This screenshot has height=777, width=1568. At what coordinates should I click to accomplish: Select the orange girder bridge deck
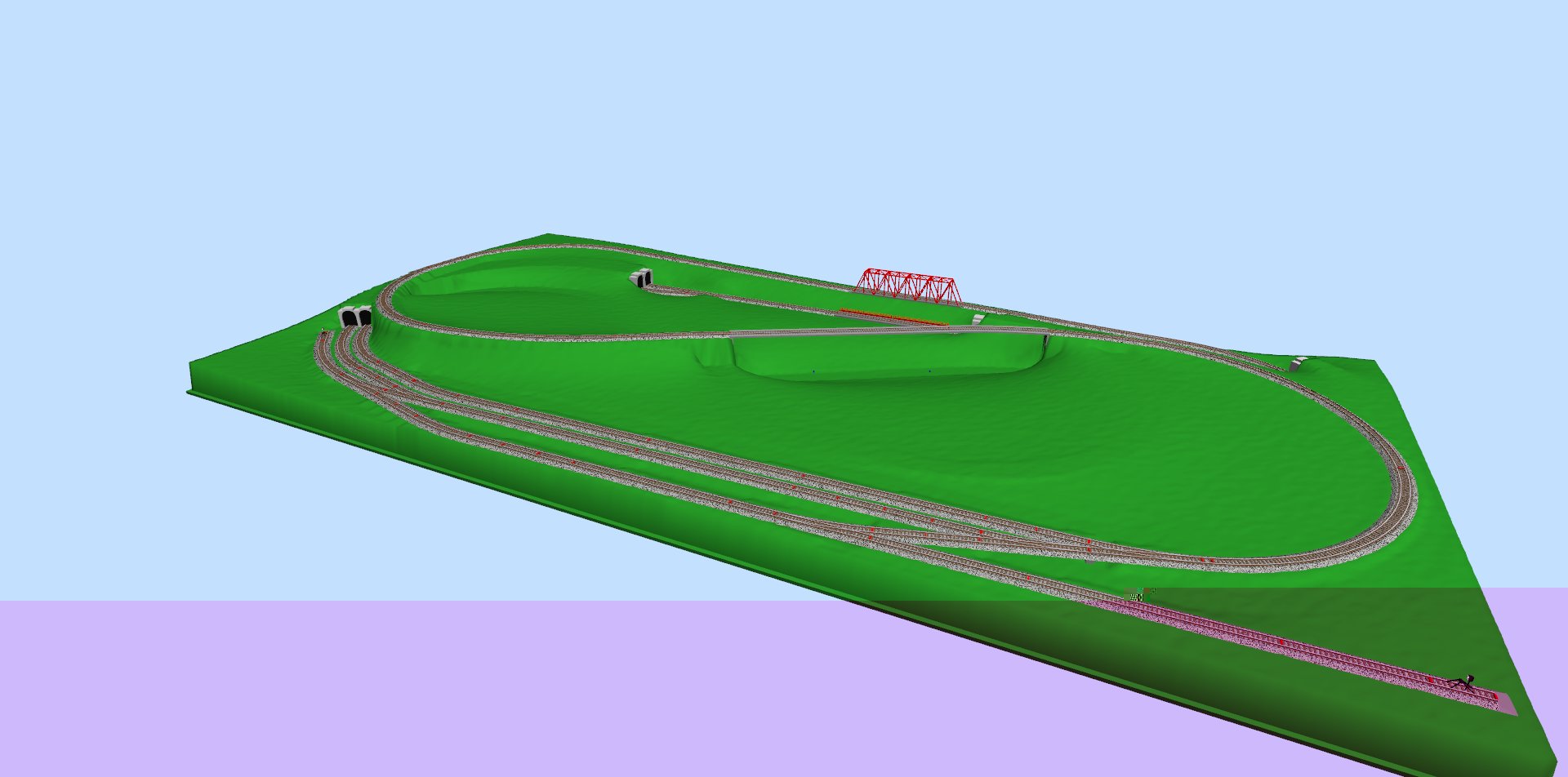click(x=893, y=317)
